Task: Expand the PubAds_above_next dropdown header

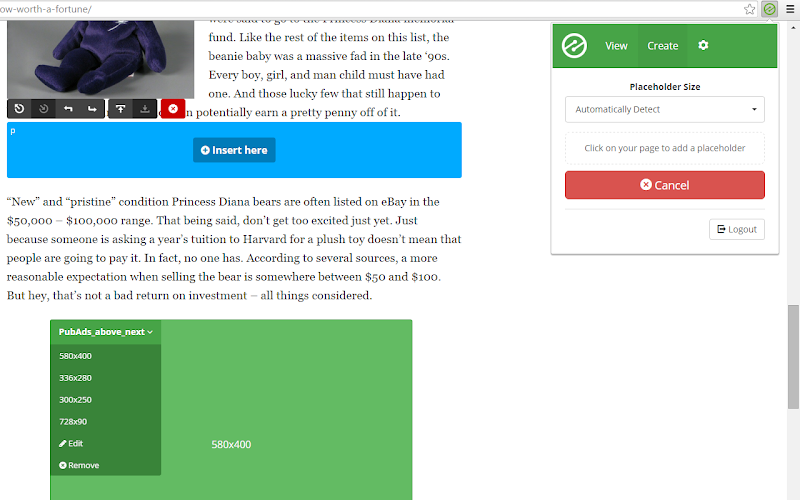Action: coord(106,332)
